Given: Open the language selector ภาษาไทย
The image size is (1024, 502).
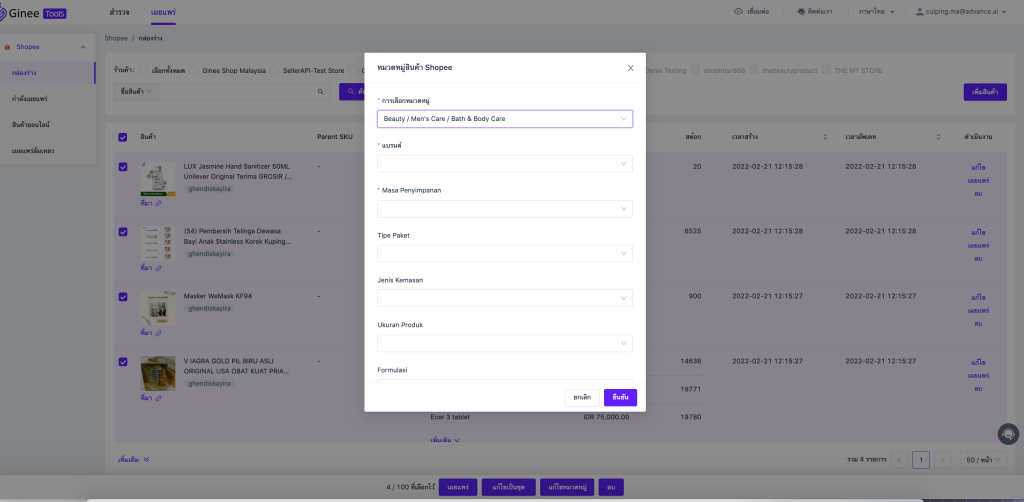Looking at the screenshot, I should coord(876,12).
